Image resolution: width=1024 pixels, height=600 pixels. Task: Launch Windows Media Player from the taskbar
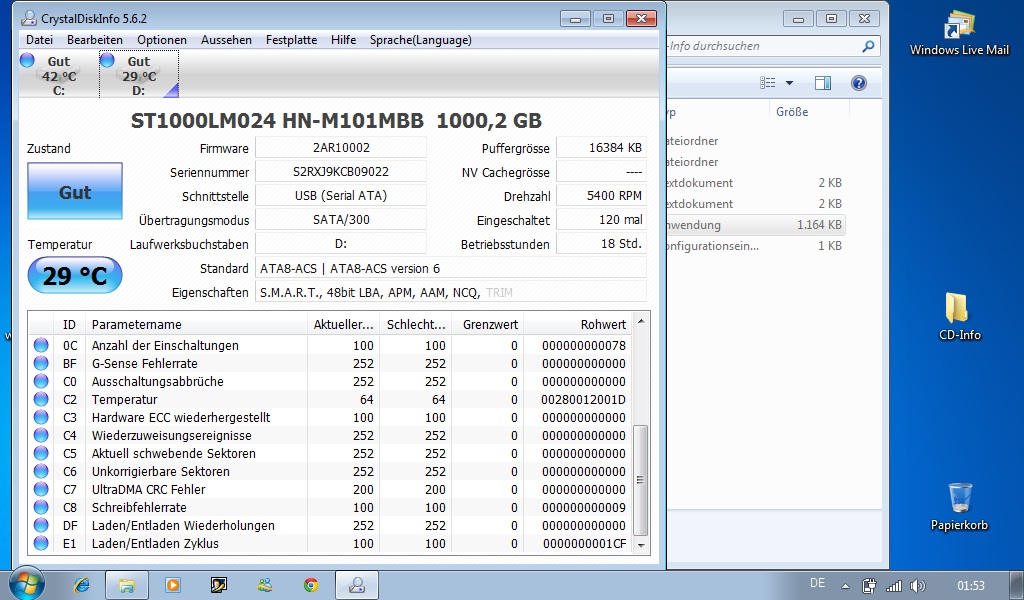(172, 585)
